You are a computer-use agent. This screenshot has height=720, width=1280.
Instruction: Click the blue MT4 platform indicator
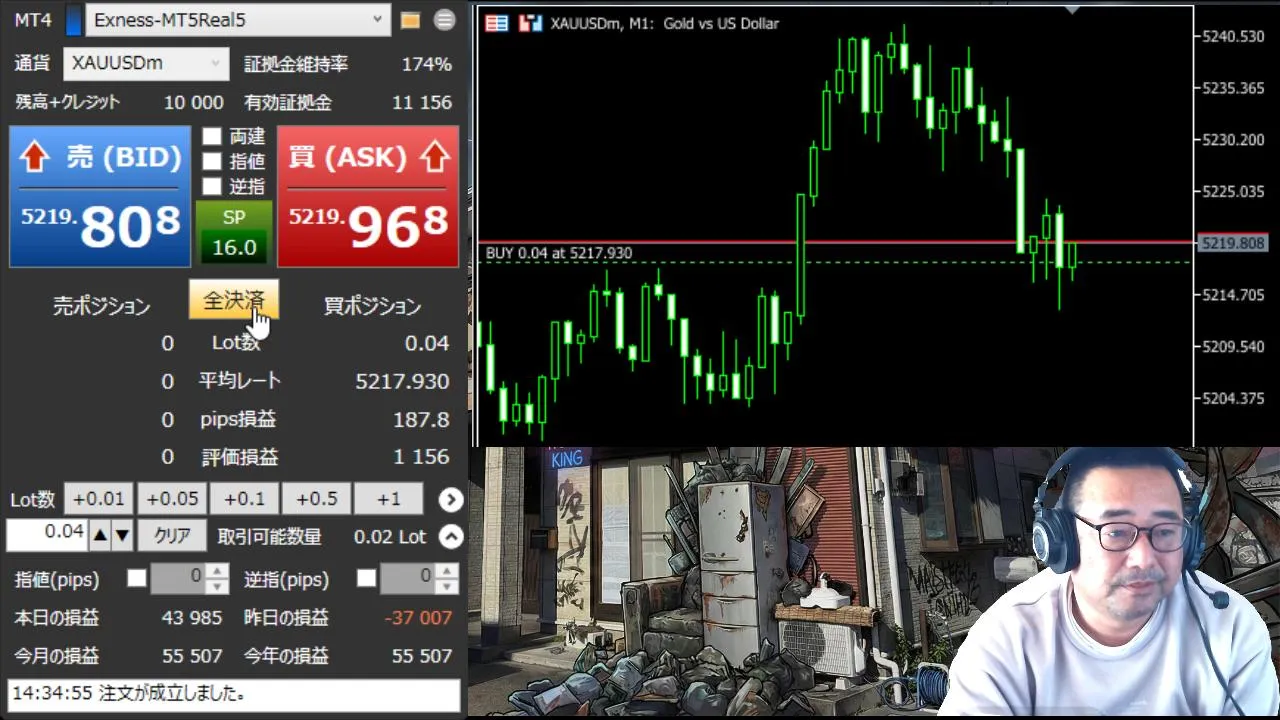pos(73,20)
